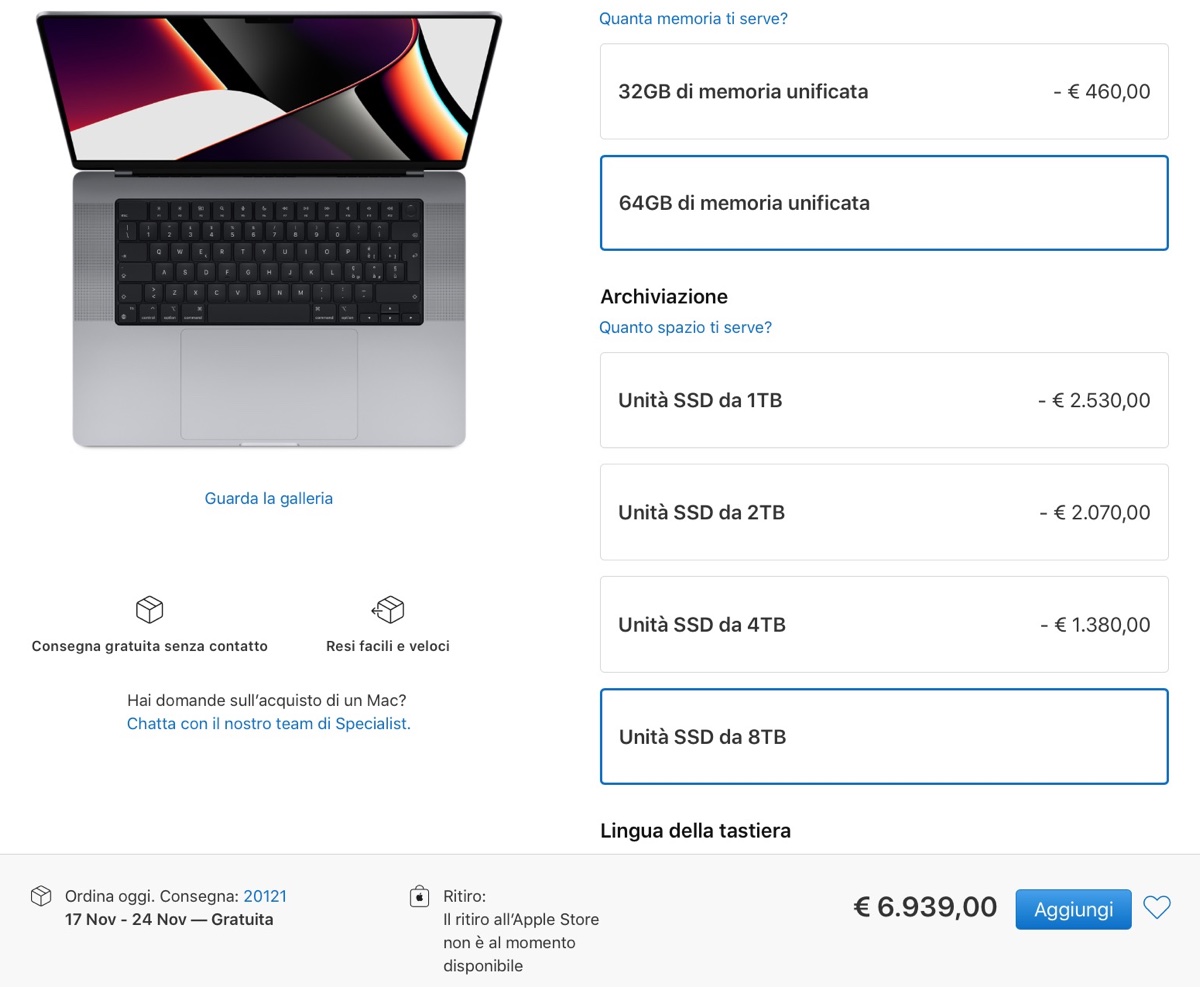Click the MacBook Pro product image

[x=268, y=230]
